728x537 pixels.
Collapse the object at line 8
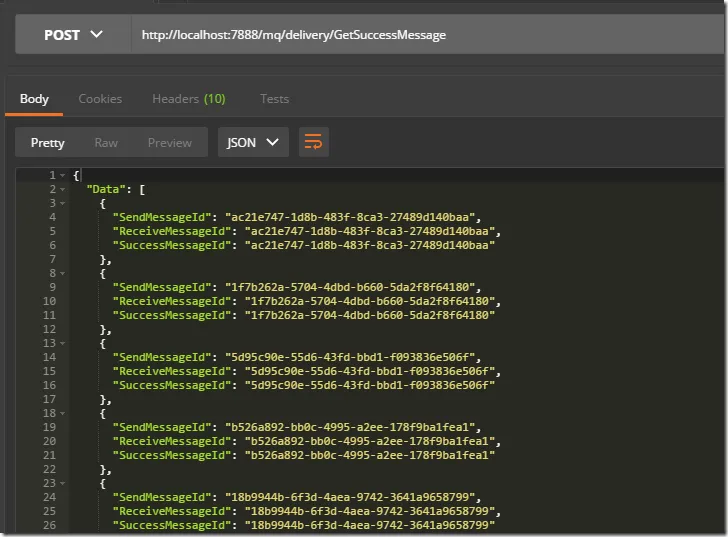point(63,273)
